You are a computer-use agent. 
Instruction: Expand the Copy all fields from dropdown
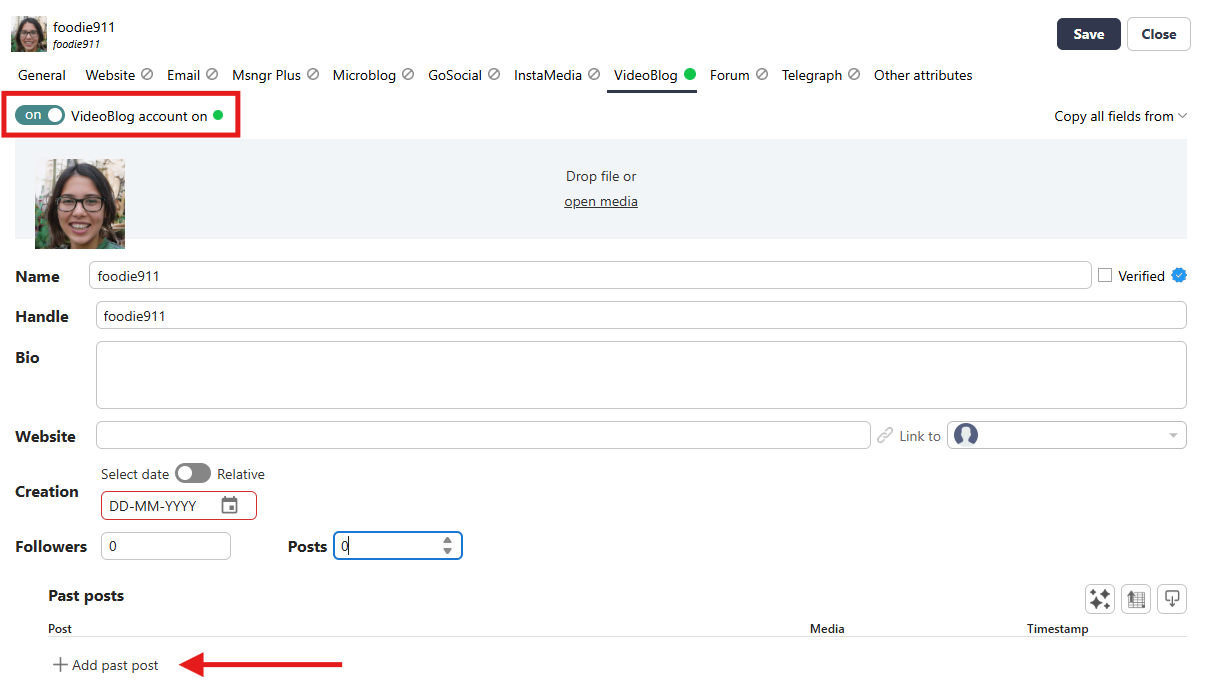[x=1120, y=116]
